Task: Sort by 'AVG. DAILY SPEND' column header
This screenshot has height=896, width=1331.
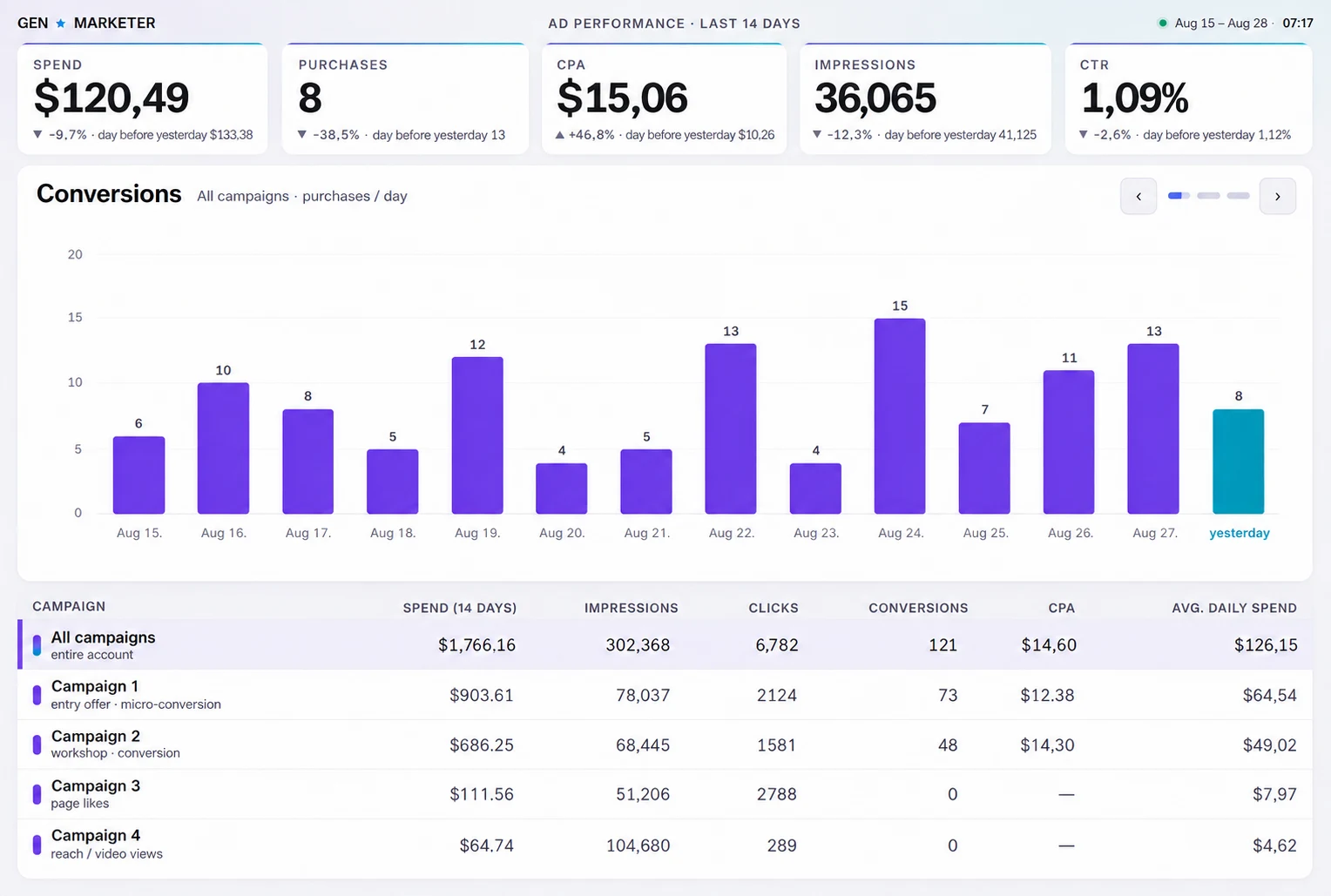Action: (x=1234, y=608)
